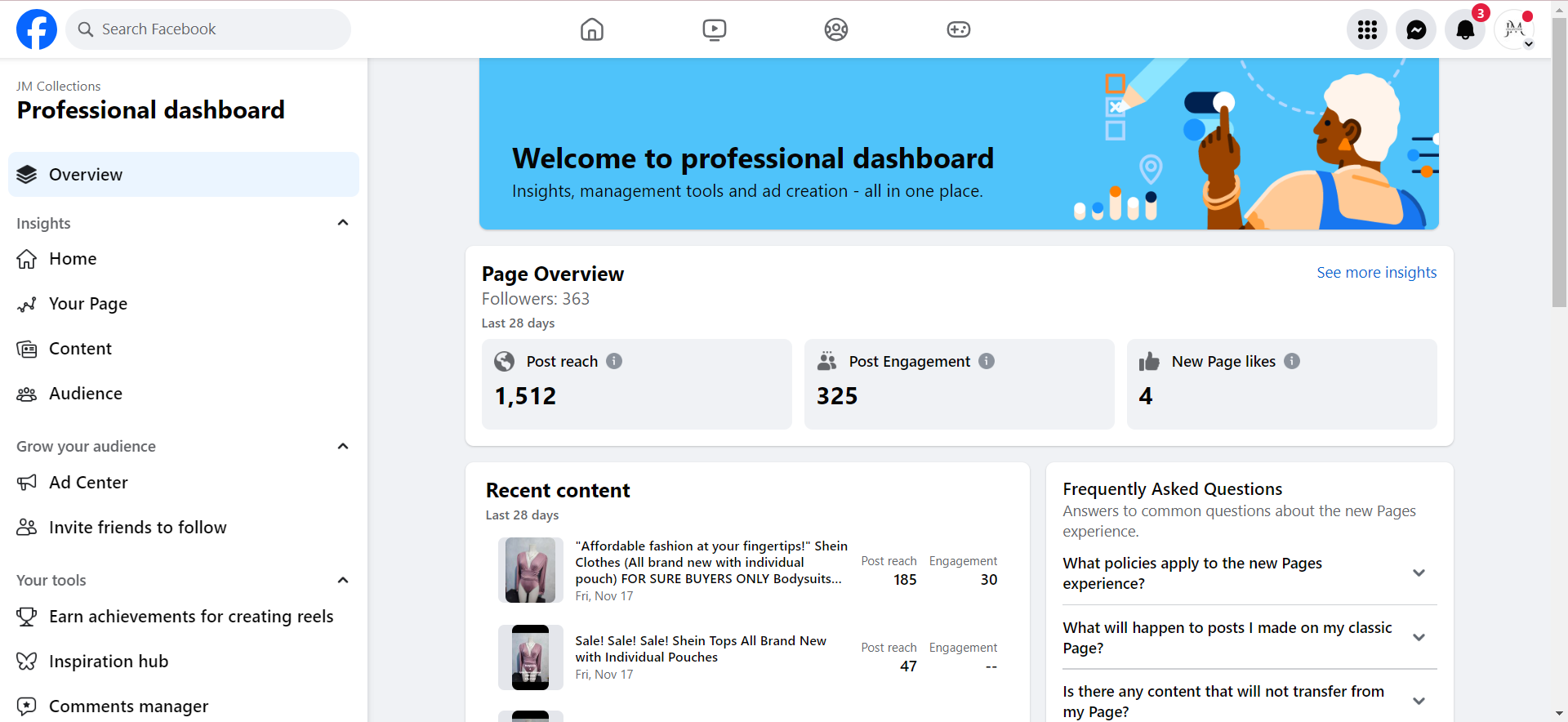This screenshot has height=722, width=1568.
Task: Open the Affordable fashion post thumbnail
Action: (x=531, y=570)
